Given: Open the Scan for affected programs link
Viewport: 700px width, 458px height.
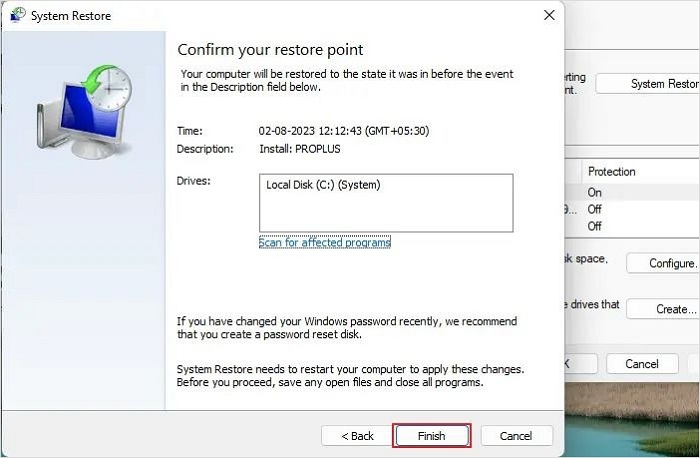Looking at the screenshot, I should click(x=324, y=242).
